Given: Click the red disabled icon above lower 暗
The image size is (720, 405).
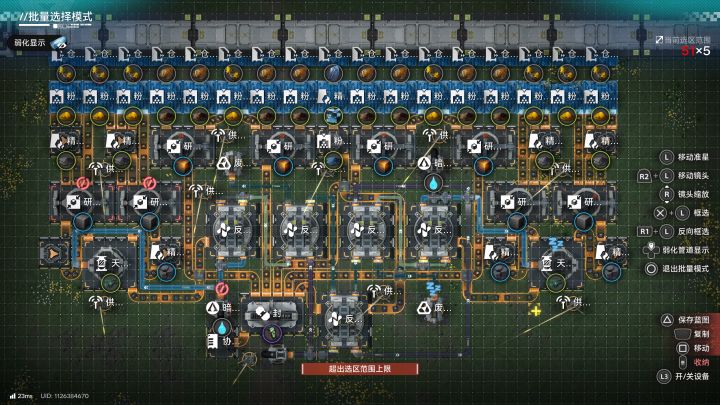Looking at the screenshot, I should (222, 289).
